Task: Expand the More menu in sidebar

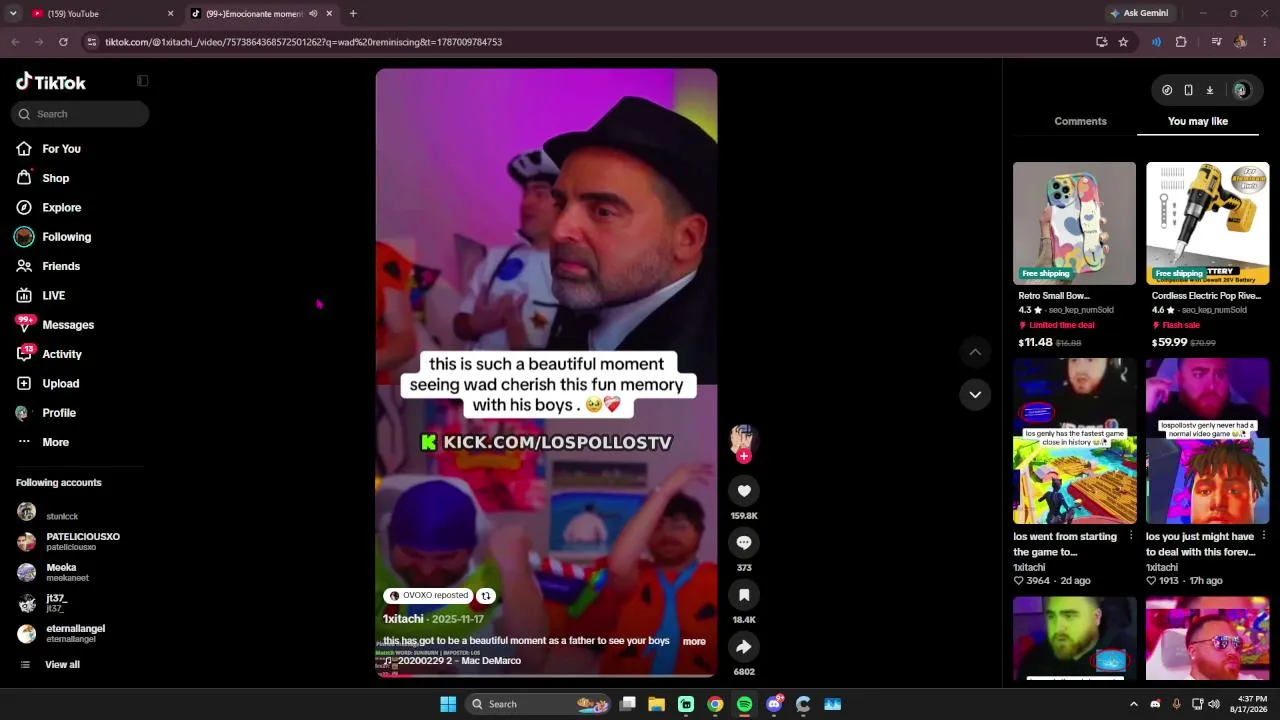Action: coord(55,442)
